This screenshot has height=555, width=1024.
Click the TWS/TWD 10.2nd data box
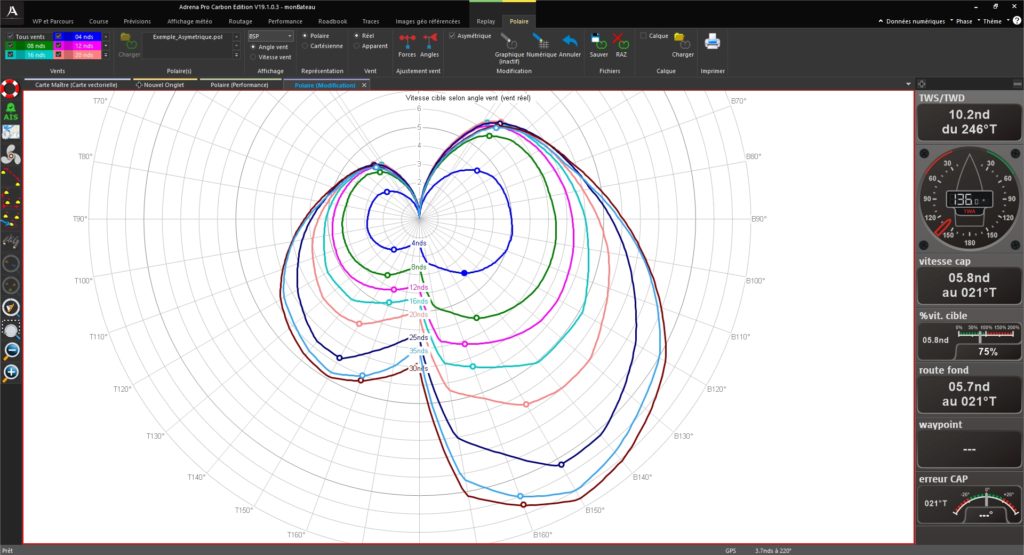[x=968, y=122]
